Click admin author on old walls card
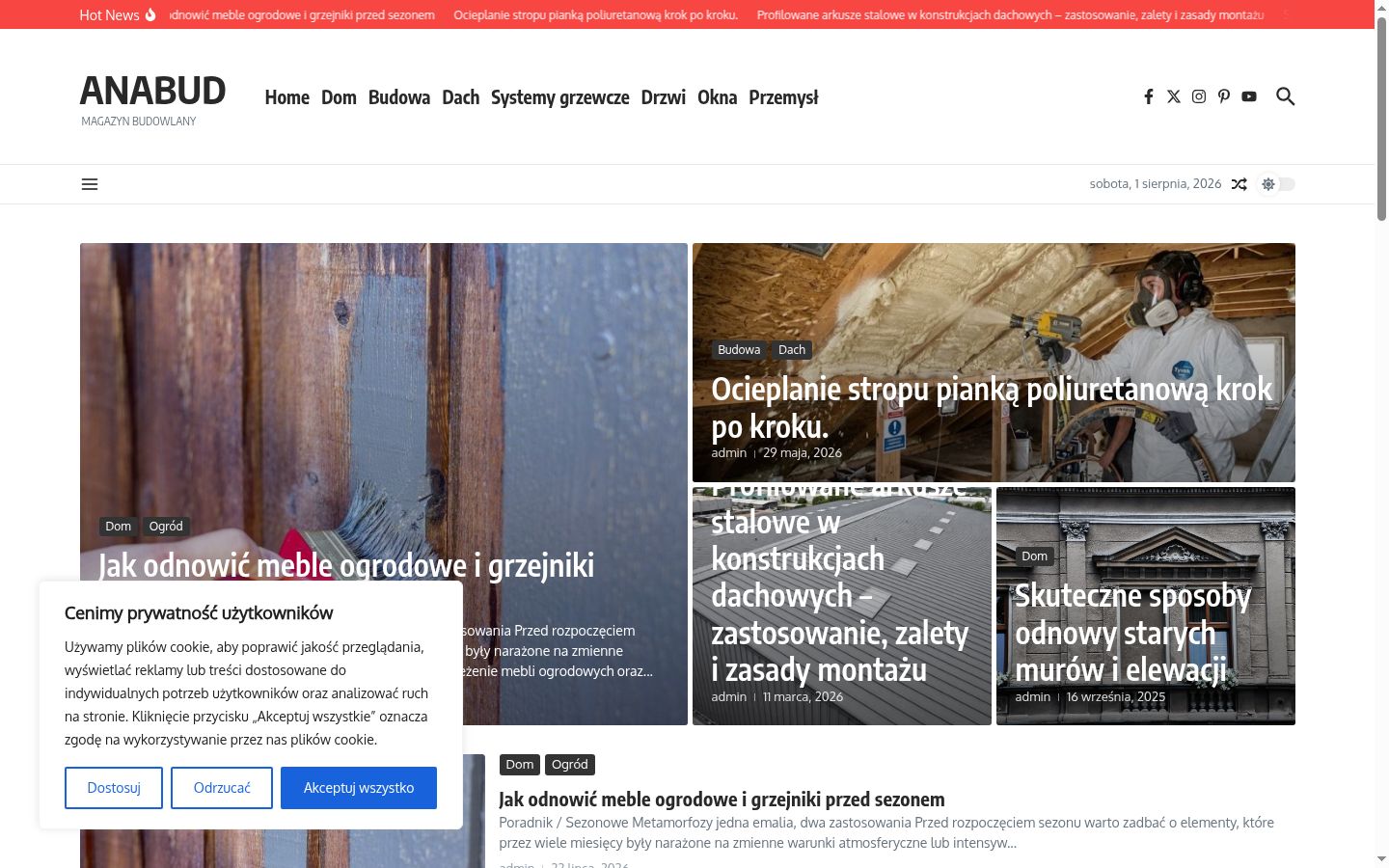Image resolution: width=1389 pixels, height=868 pixels. pos(1032,696)
